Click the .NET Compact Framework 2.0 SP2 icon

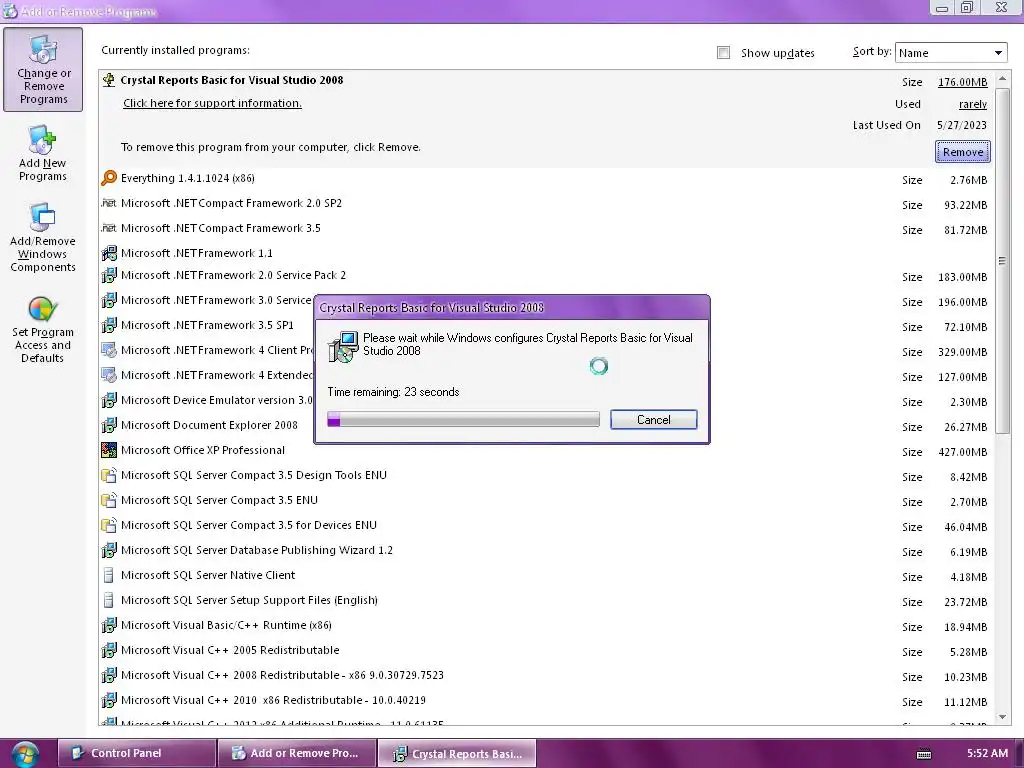pyautogui.click(x=109, y=203)
